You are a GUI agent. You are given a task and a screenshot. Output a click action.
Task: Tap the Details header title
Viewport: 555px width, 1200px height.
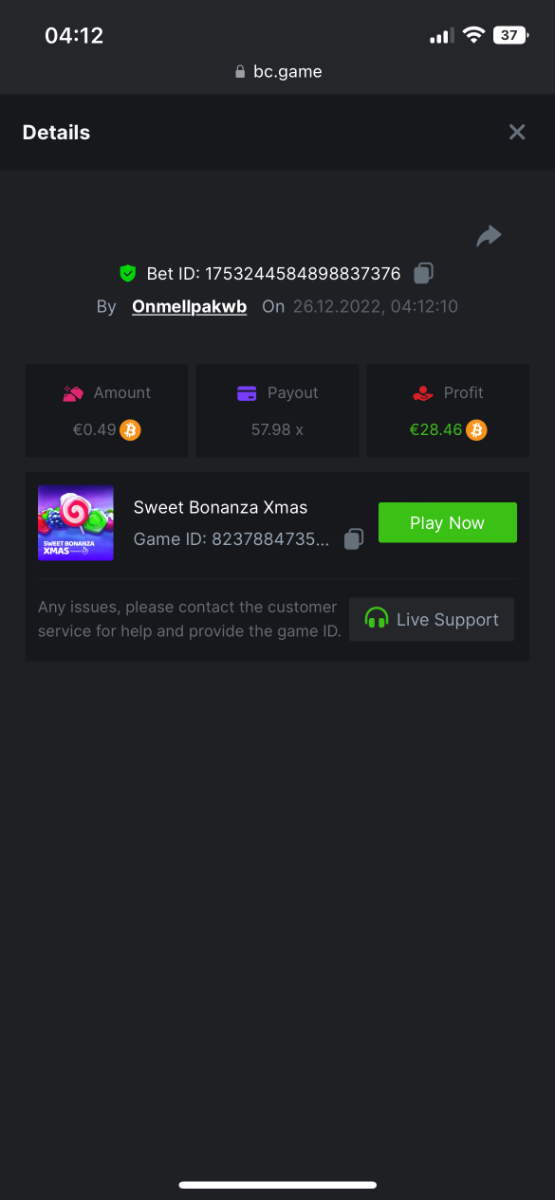coord(56,132)
